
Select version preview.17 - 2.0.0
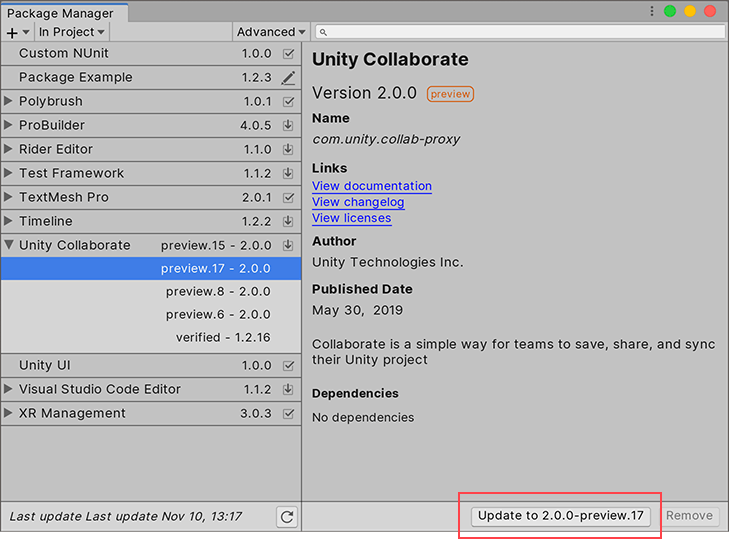(x=151, y=269)
